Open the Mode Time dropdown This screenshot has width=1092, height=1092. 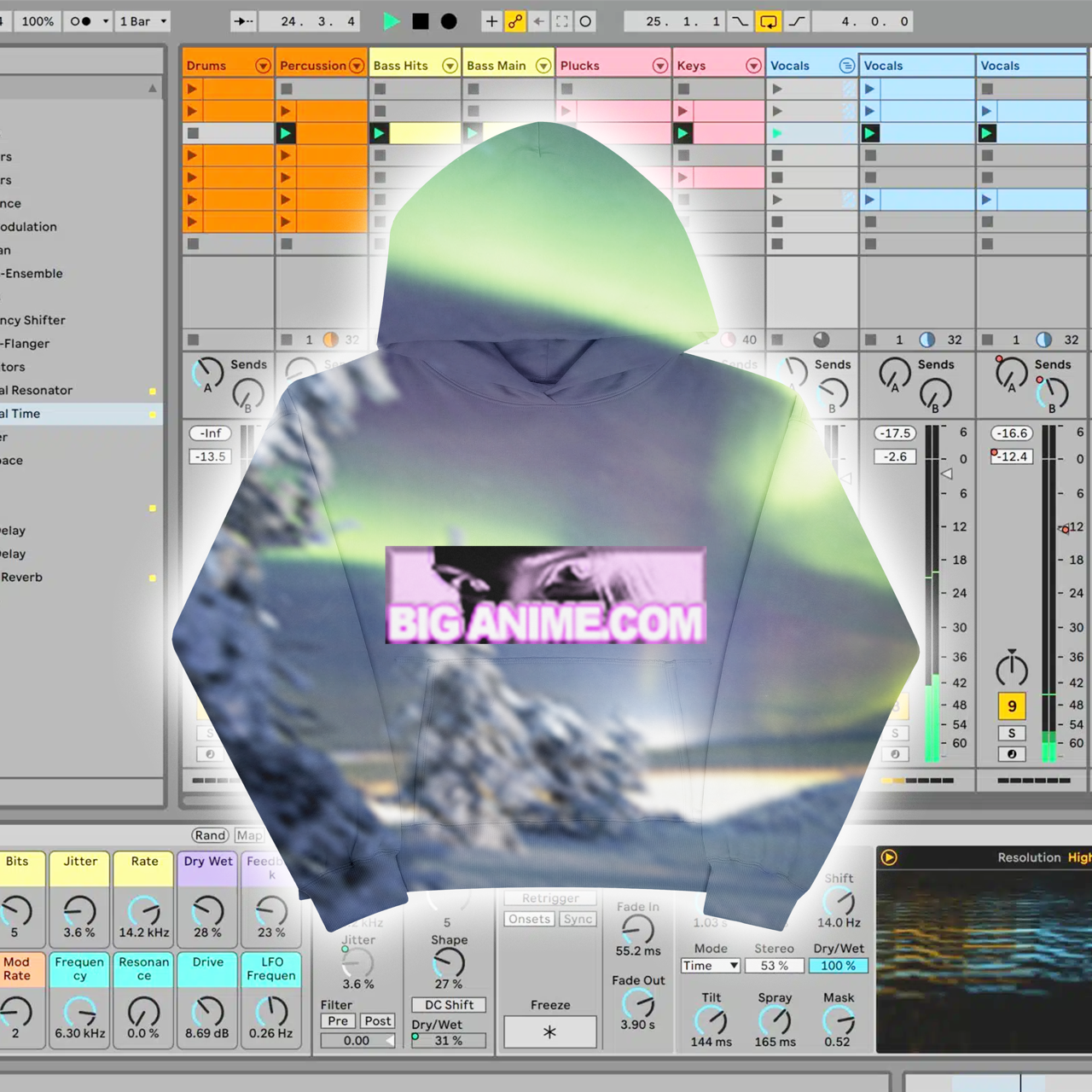[x=711, y=966]
